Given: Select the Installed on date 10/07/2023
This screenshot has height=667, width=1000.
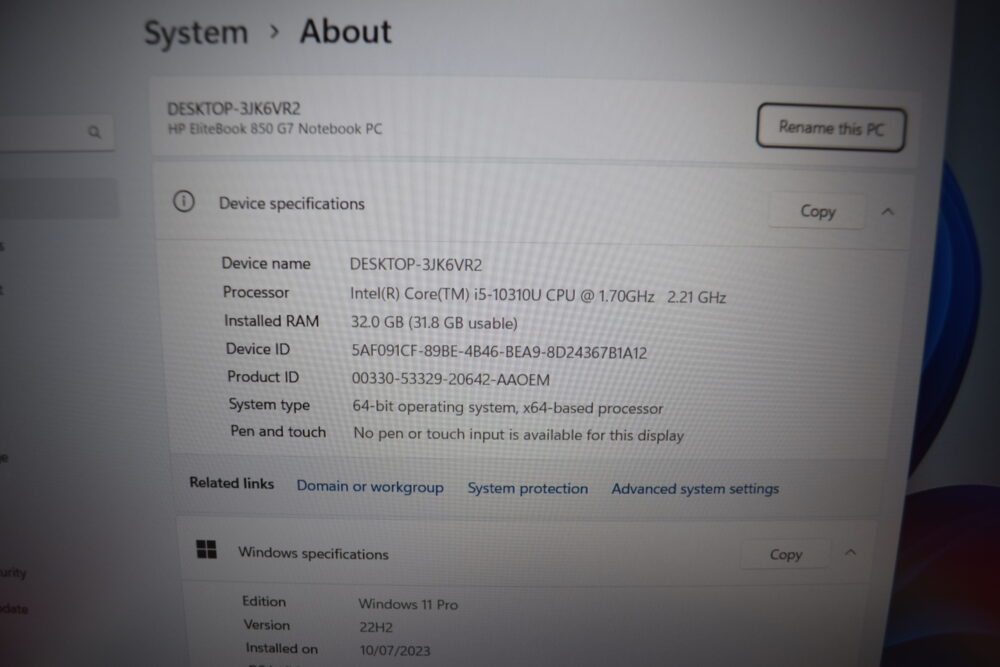Looking at the screenshot, I should pyautogui.click(x=395, y=650).
